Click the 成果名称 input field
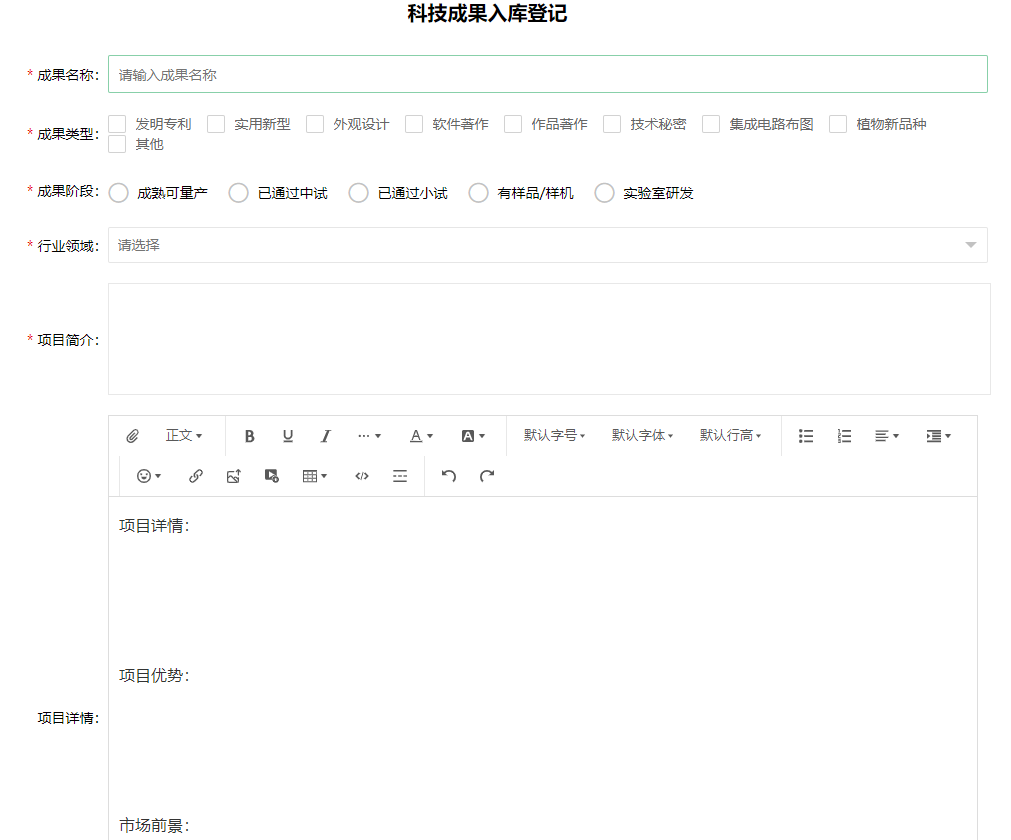The width and height of the screenshot is (1011, 840). (x=547, y=74)
